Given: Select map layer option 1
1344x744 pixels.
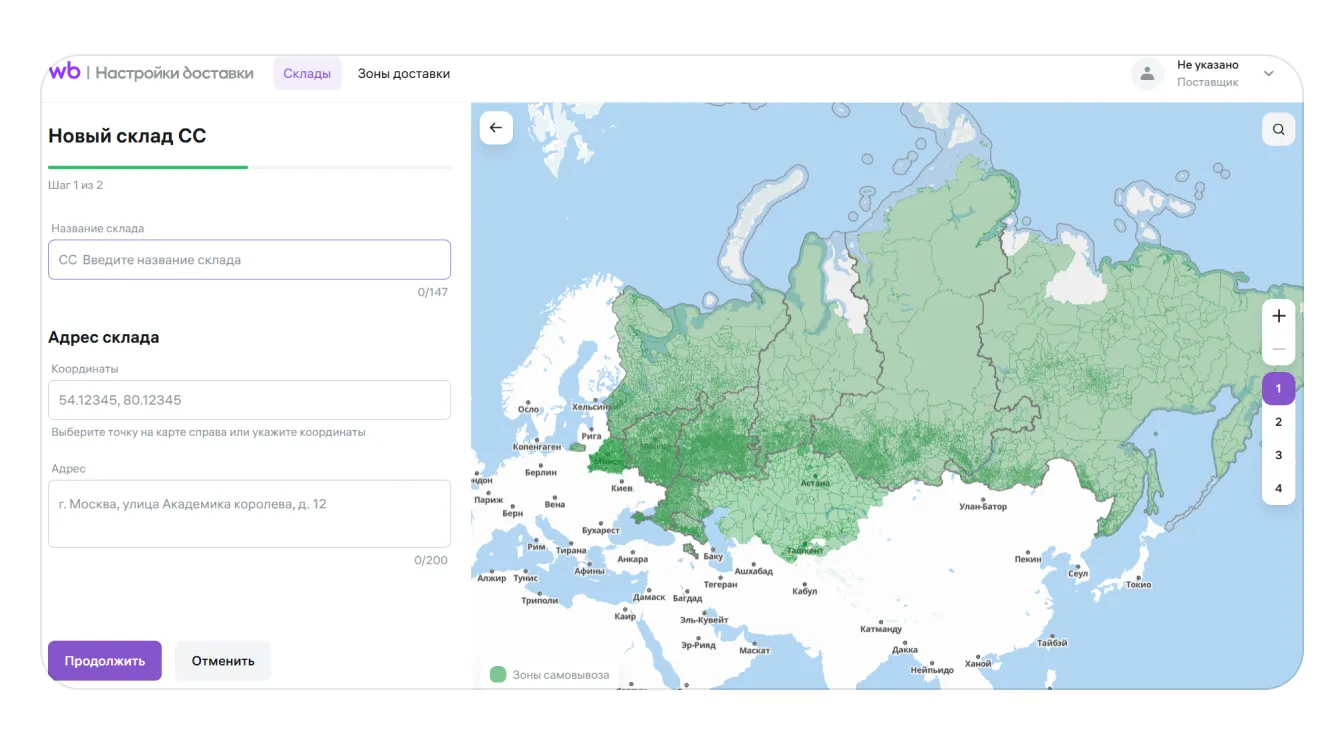Looking at the screenshot, I should coord(1278,389).
